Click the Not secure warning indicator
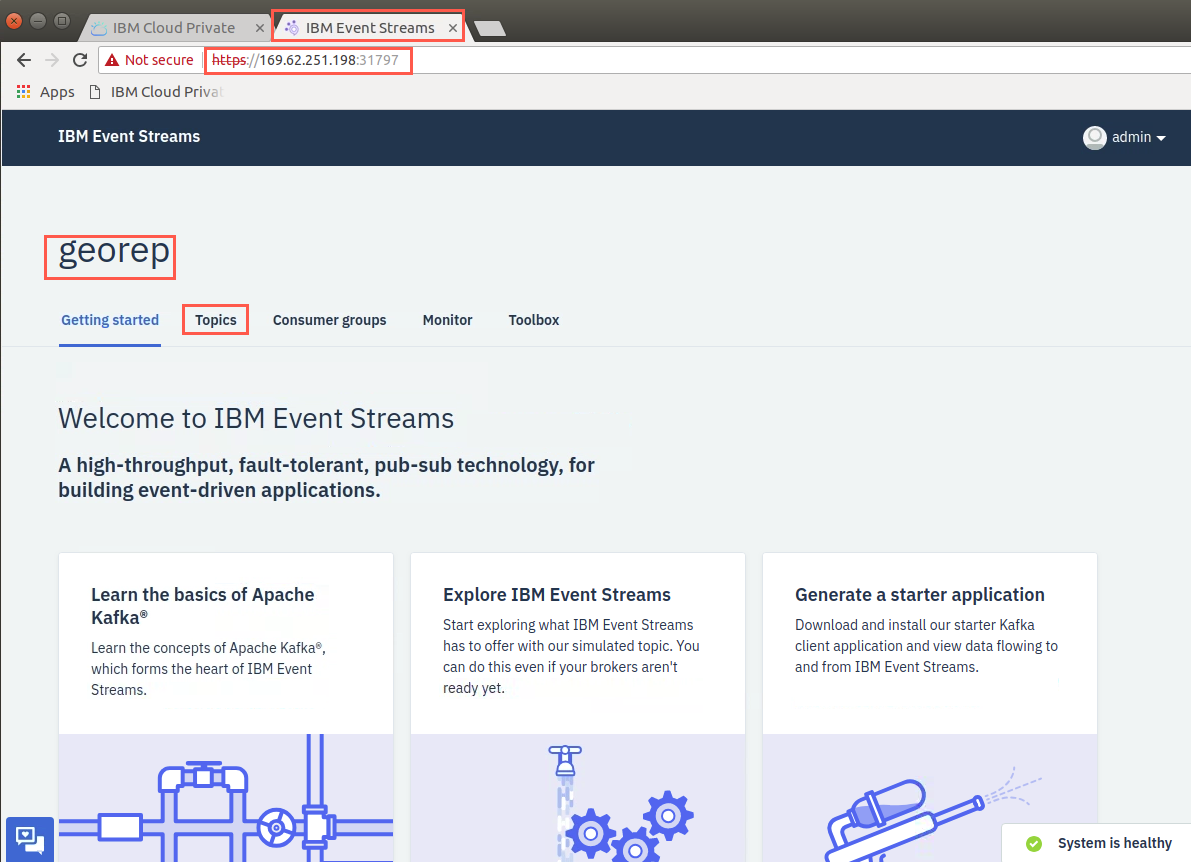The height and width of the screenshot is (862, 1191). coord(150,60)
